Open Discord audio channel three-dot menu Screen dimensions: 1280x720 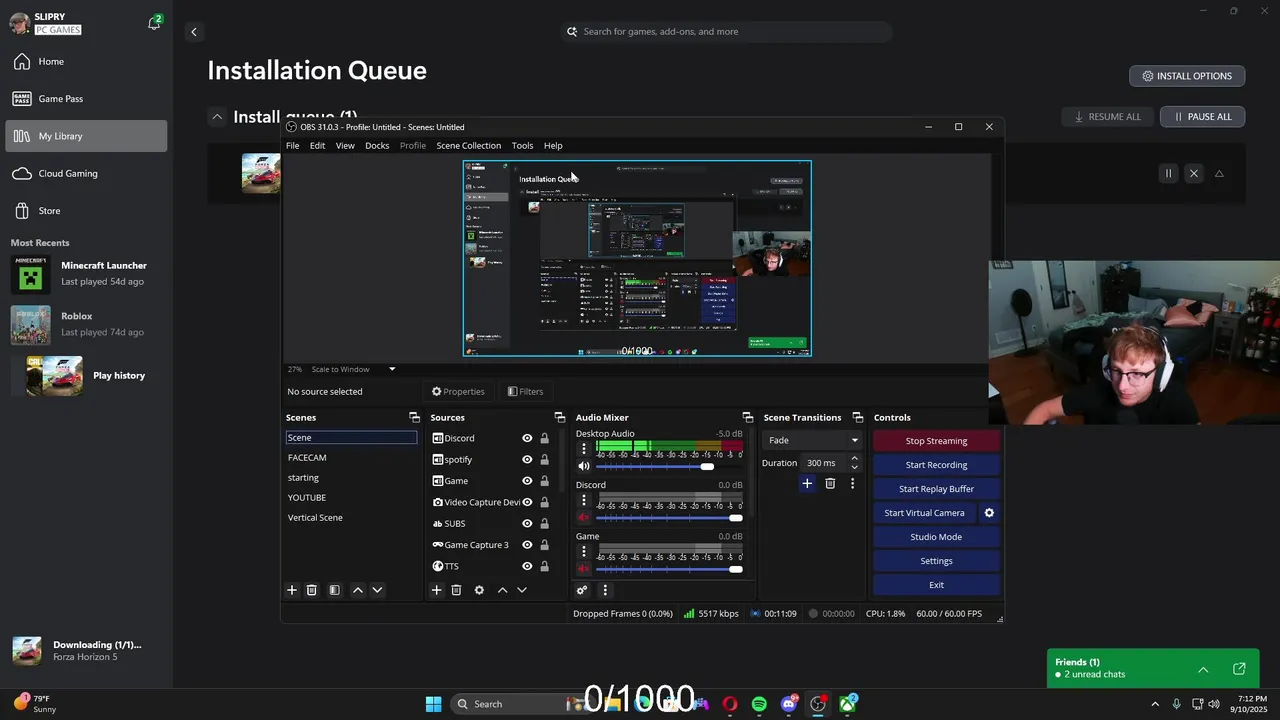tap(584, 500)
